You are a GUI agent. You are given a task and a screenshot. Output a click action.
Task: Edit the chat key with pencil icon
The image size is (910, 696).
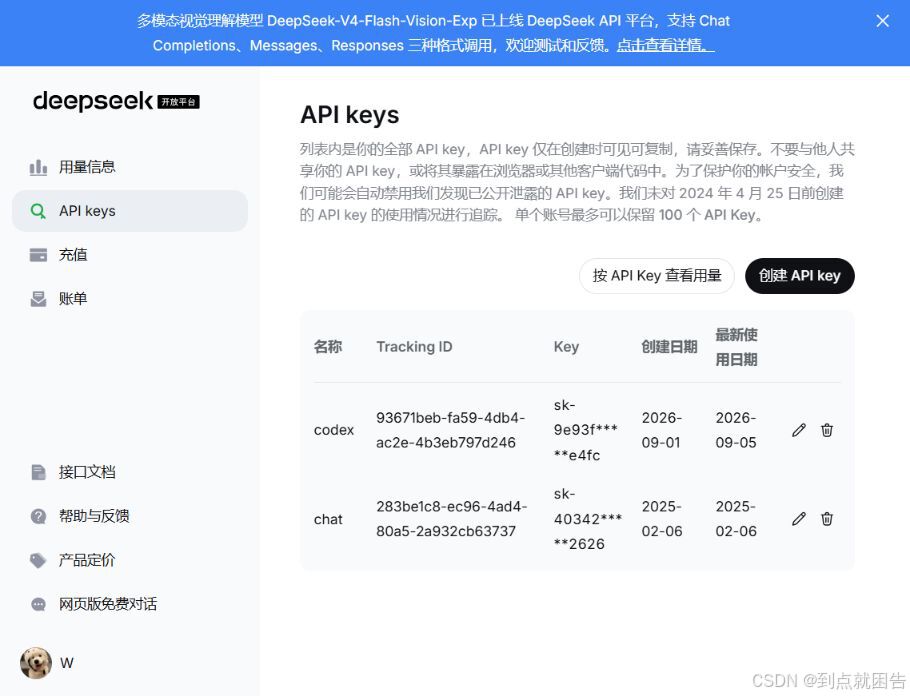pyautogui.click(x=799, y=519)
